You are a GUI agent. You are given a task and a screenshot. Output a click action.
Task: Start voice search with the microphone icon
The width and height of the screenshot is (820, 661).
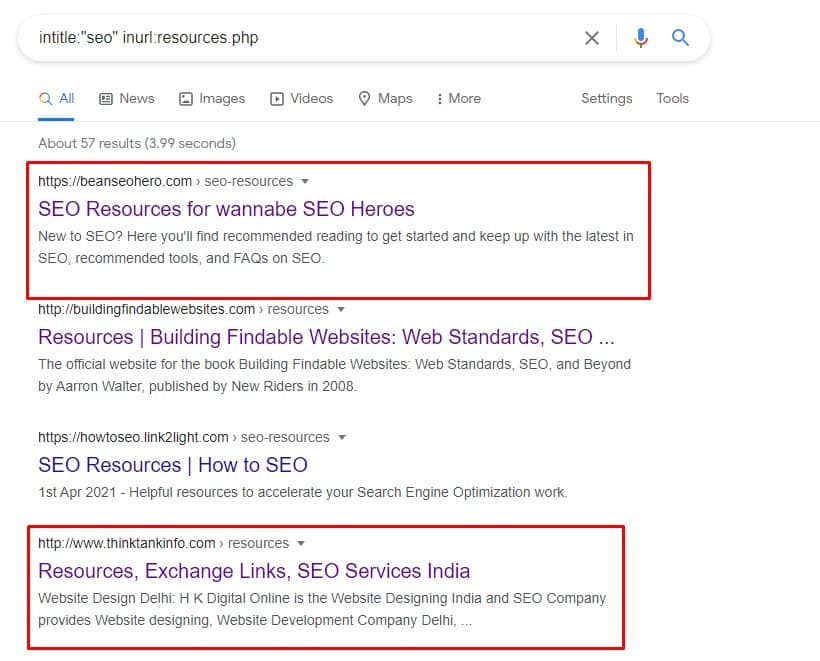(641, 38)
